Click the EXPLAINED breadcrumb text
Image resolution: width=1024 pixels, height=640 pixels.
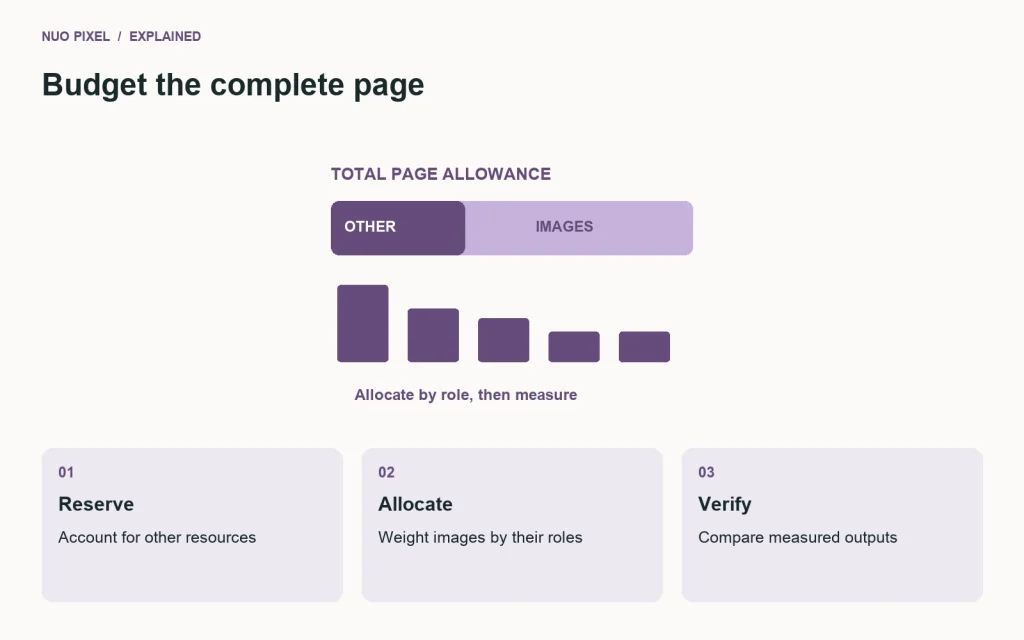(x=165, y=37)
